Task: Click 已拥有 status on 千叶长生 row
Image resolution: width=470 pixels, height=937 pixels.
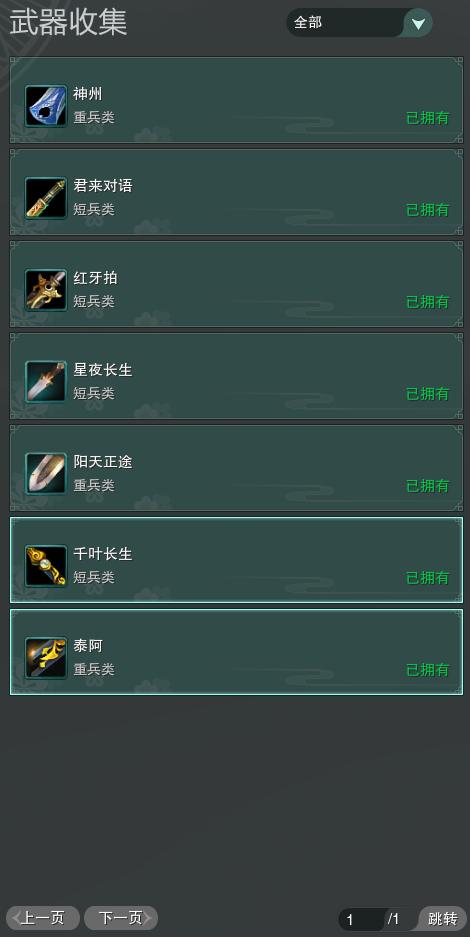Action: [x=428, y=578]
